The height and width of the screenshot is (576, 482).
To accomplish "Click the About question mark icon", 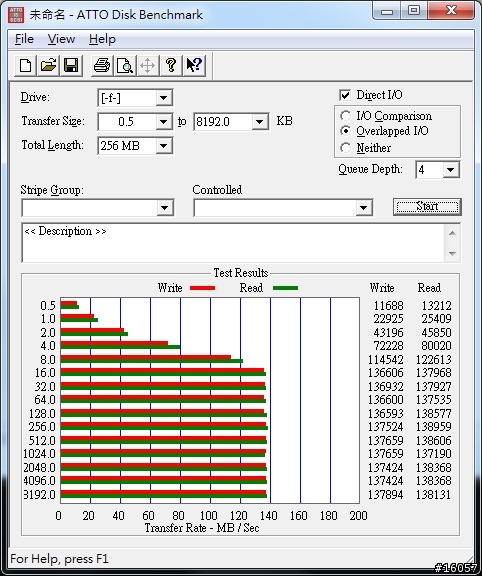I will point(171,66).
